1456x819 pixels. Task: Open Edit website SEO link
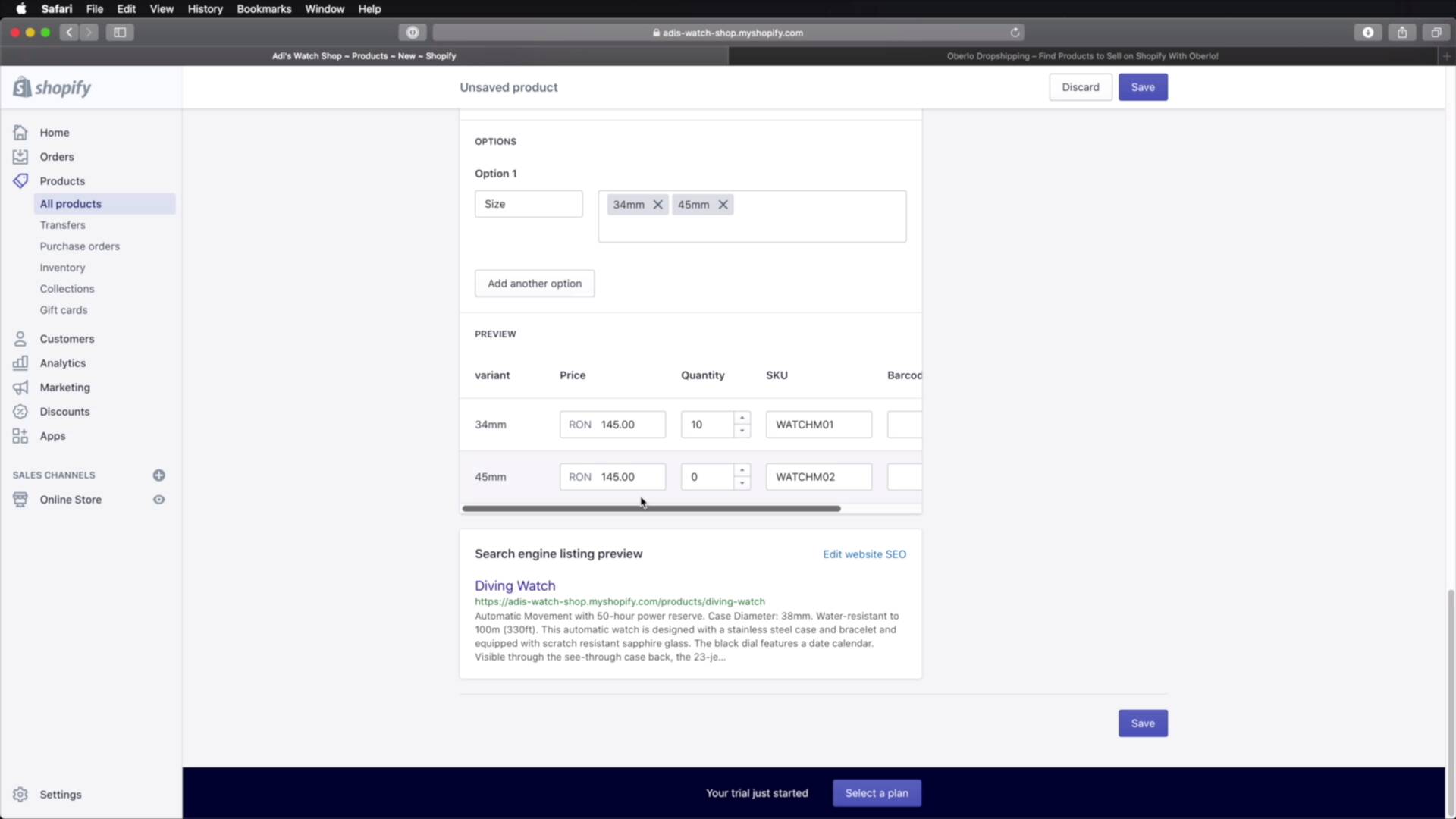click(x=864, y=554)
